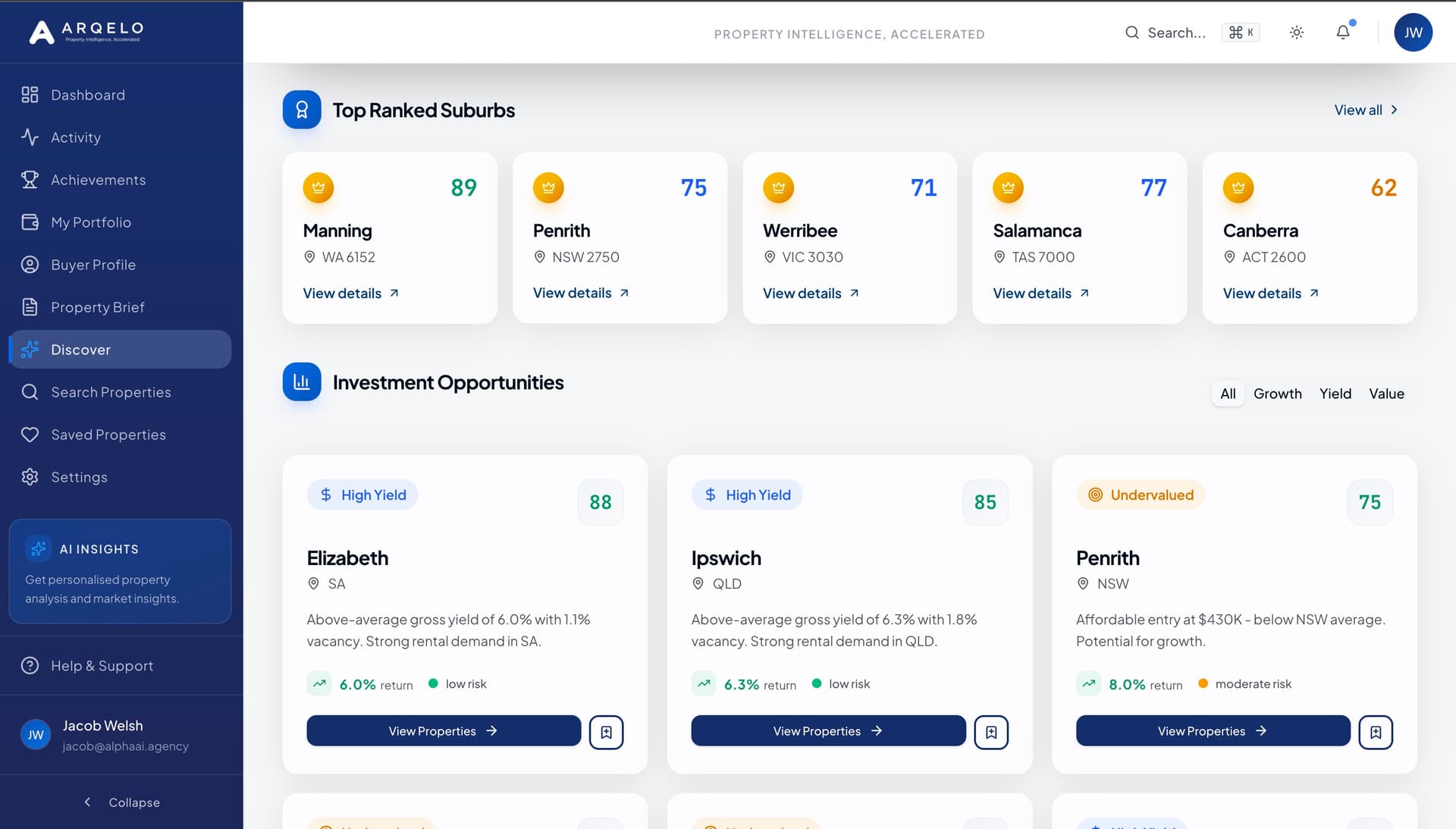Viewport: 1456px width, 829px height.
Task: Switch to the Growth filter tab
Action: [x=1277, y=394]
